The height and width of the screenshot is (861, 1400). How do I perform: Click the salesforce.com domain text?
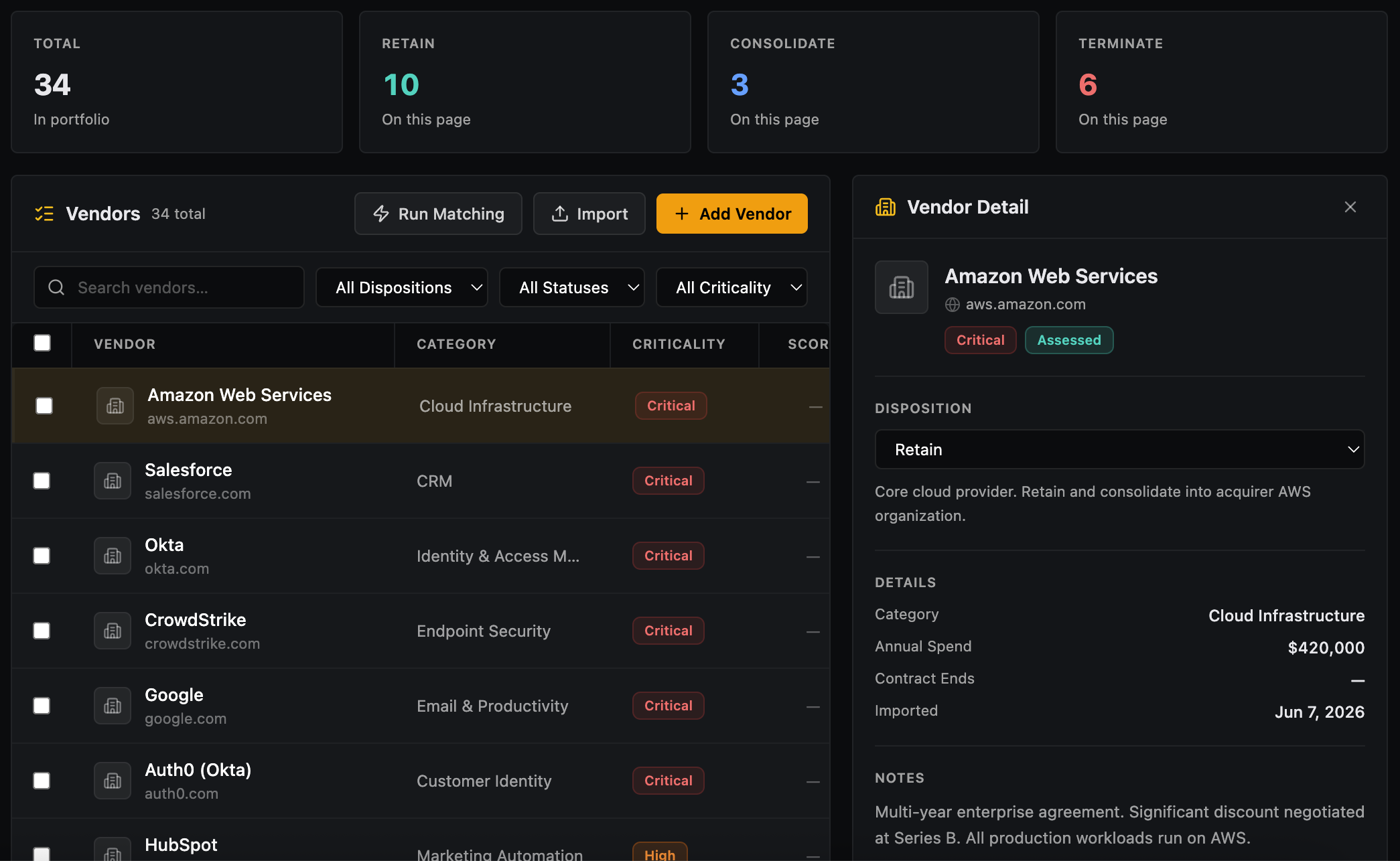[x=198, y=493]
